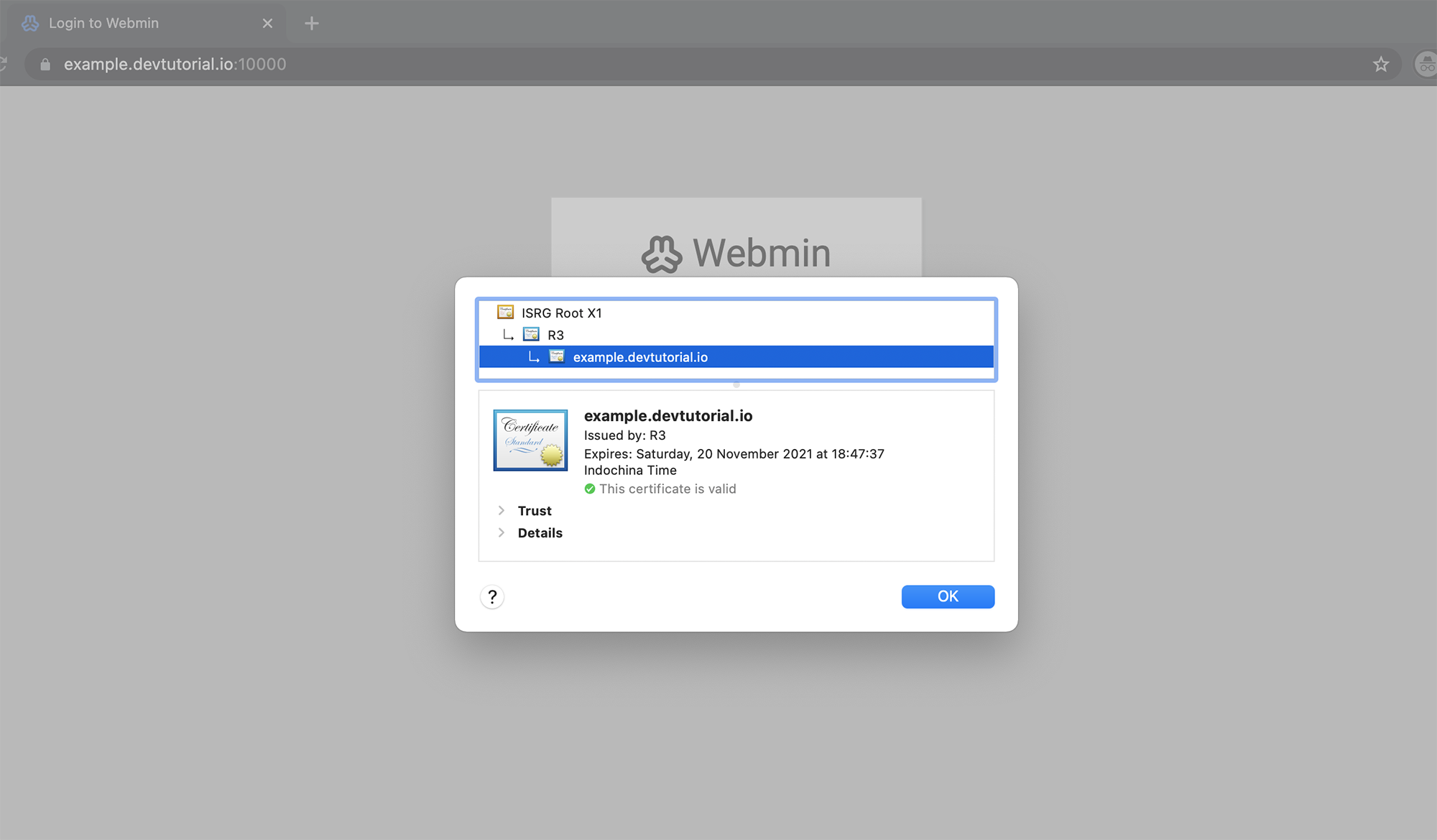Expand the Details section
Image resolution: width=1437 pixels, height=840 pixels.
502,532
